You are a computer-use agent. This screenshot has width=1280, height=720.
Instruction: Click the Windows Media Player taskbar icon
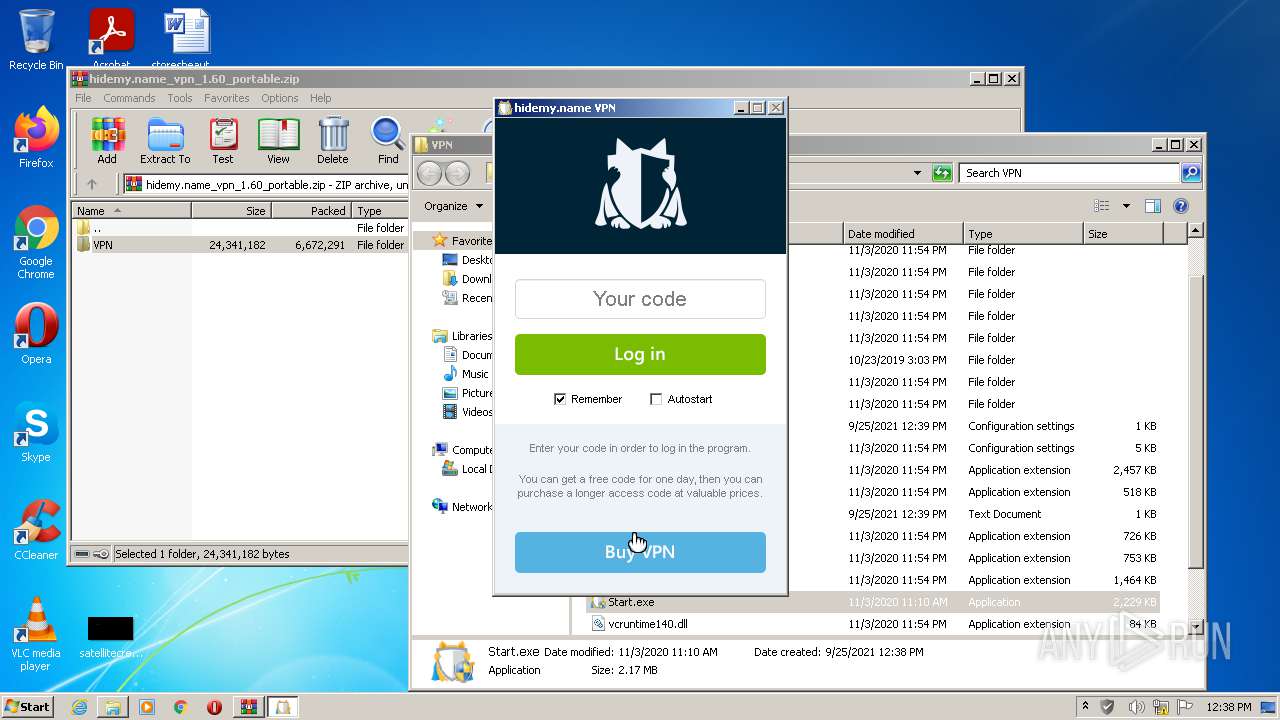(x=147, y=707)
